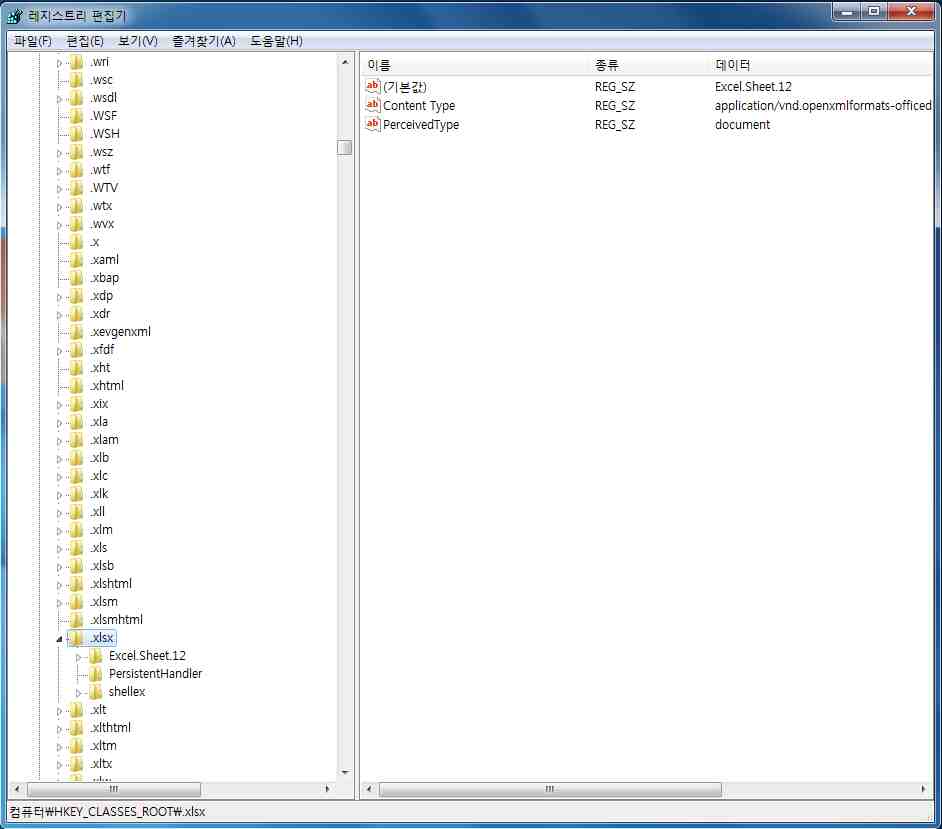942x829 pixels.
Task: Open the 보기(V) menu
Action: 138,41
